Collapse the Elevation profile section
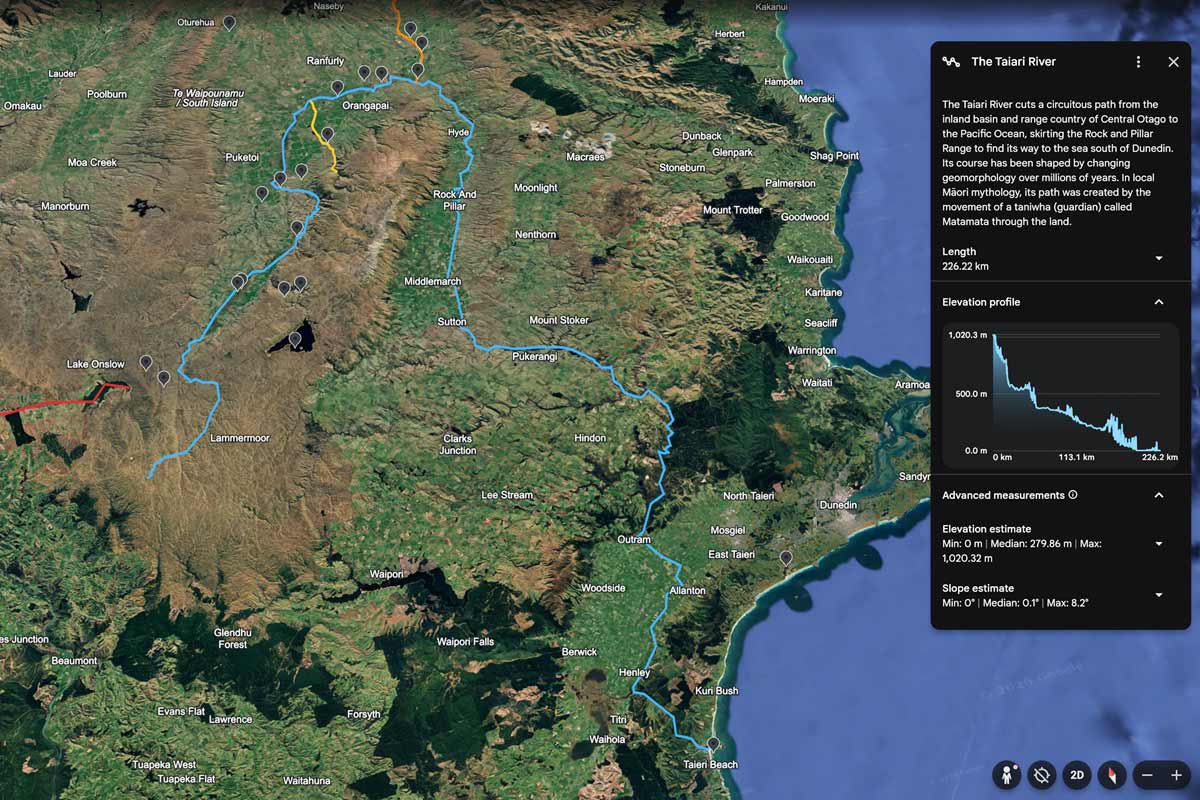 click(1159, 302)
